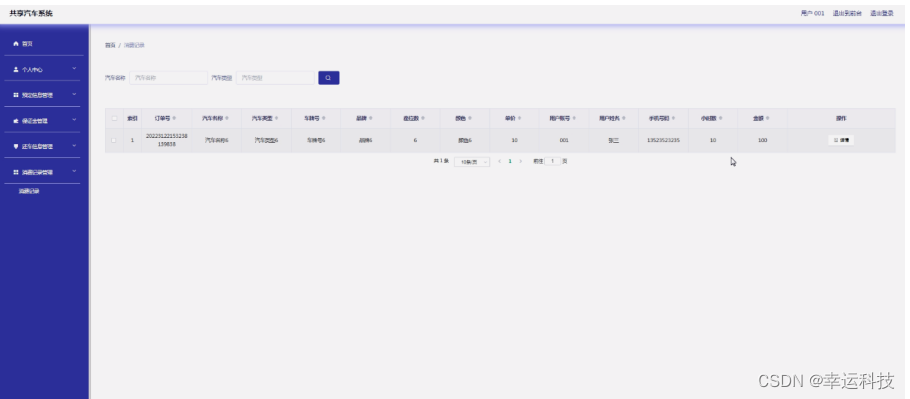The width and height of the screenshot is (910, 399).
Task: Click the grid icon beside 消费记录管理
Action: pyautogui.click(x=16, y=172)
